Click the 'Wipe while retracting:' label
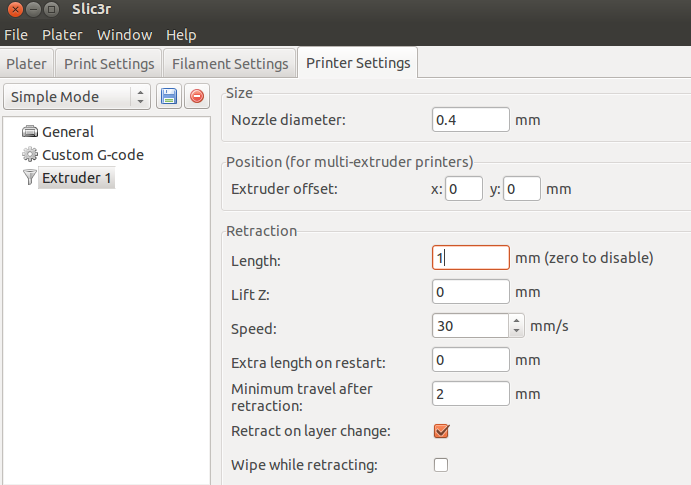691x485 pixels. [x=304, y=465]
